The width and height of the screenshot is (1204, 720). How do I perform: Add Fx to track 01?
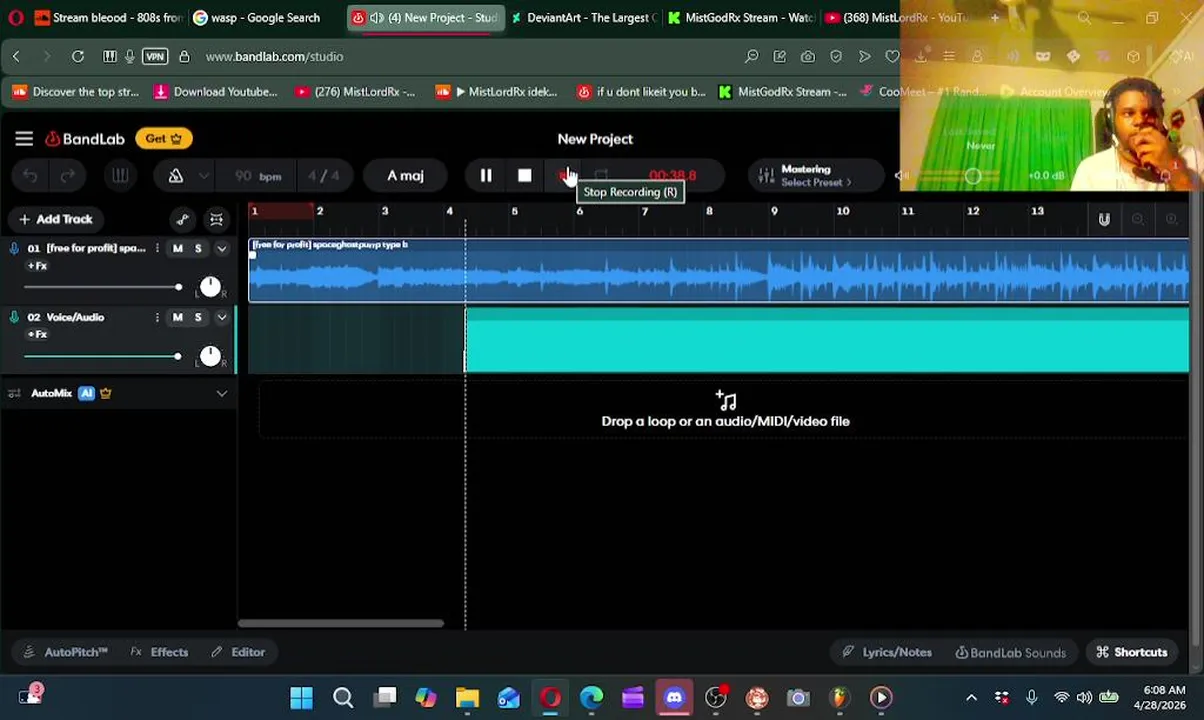[x=37, y=266]
